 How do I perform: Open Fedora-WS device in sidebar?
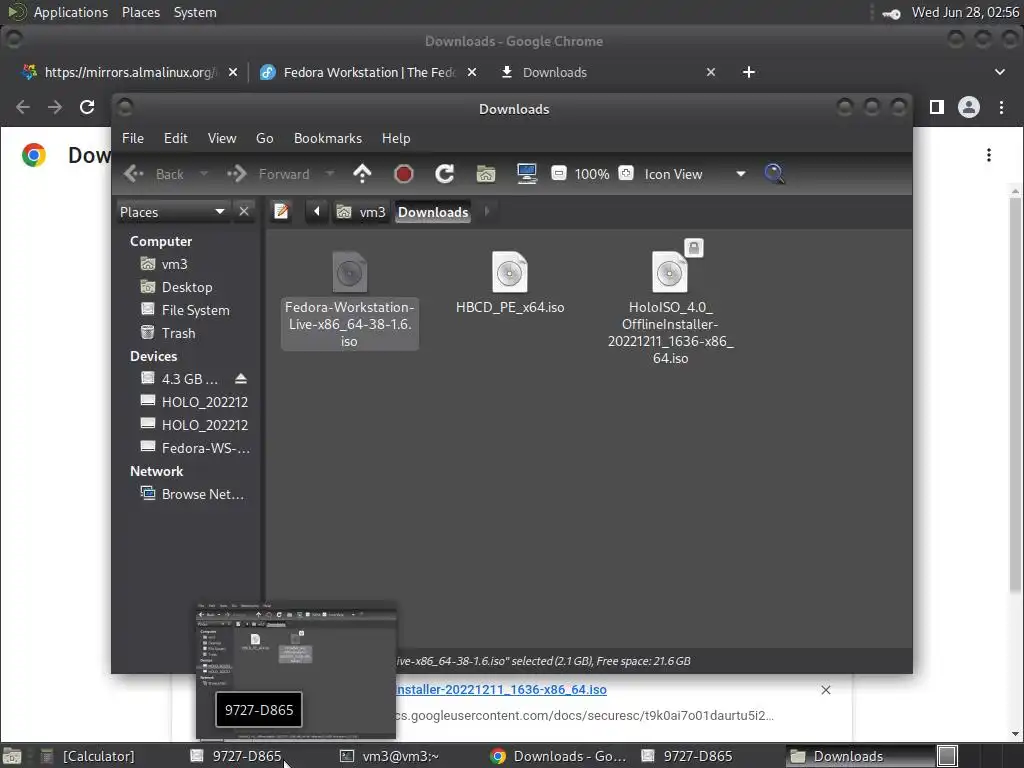tap(195, 448)
